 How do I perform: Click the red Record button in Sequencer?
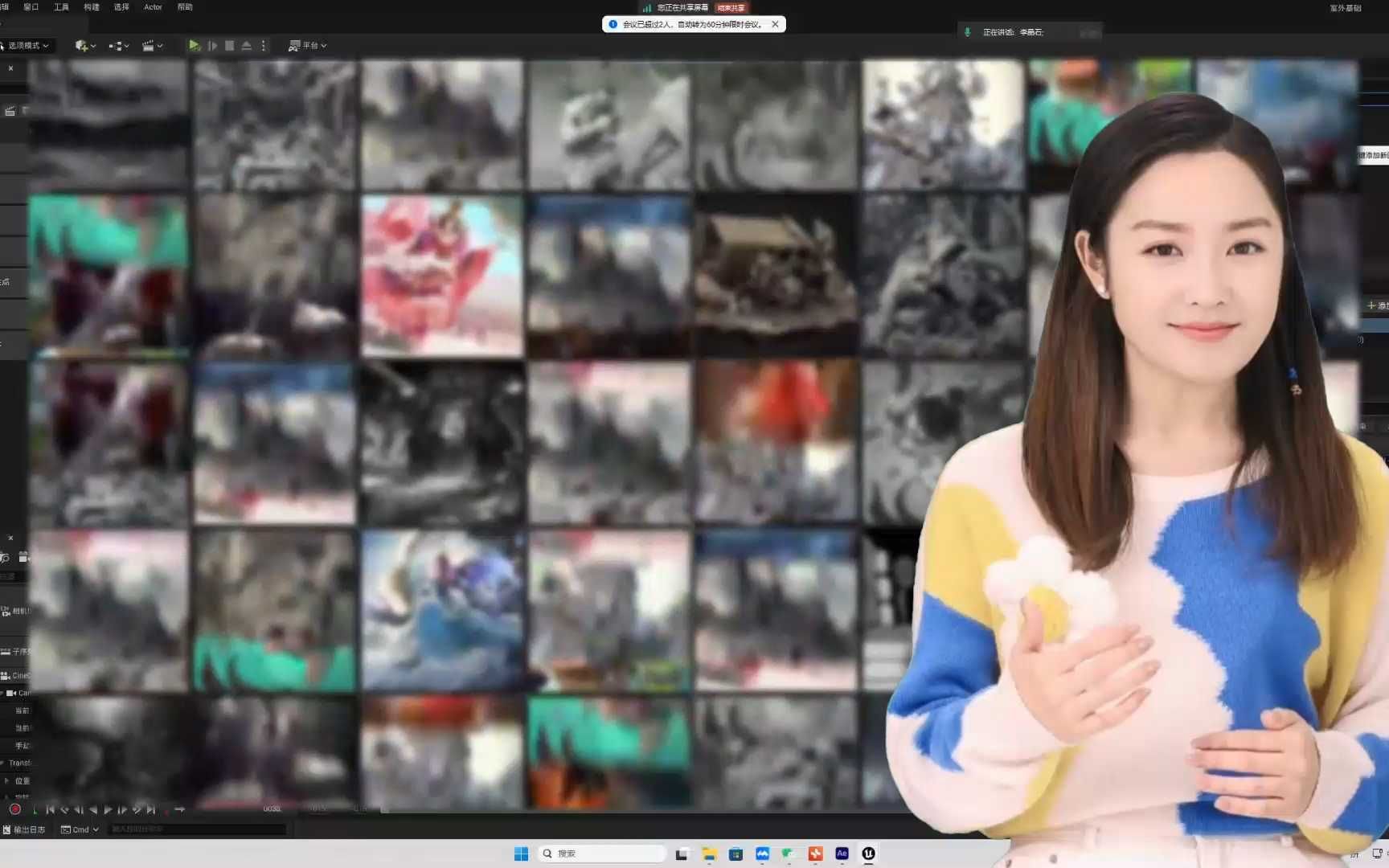click(x=14, y=809)
